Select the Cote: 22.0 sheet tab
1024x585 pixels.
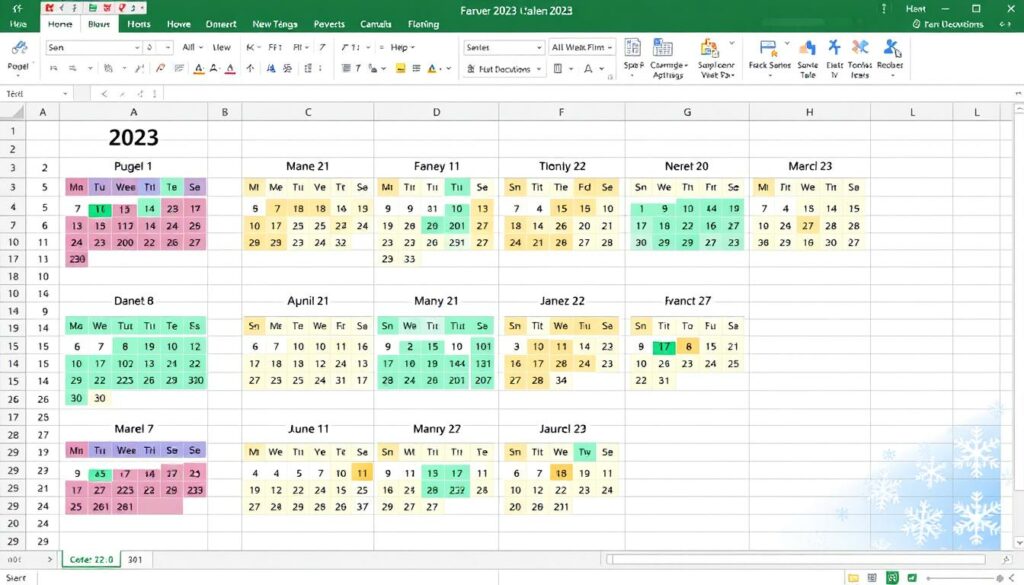click(91, 560)
